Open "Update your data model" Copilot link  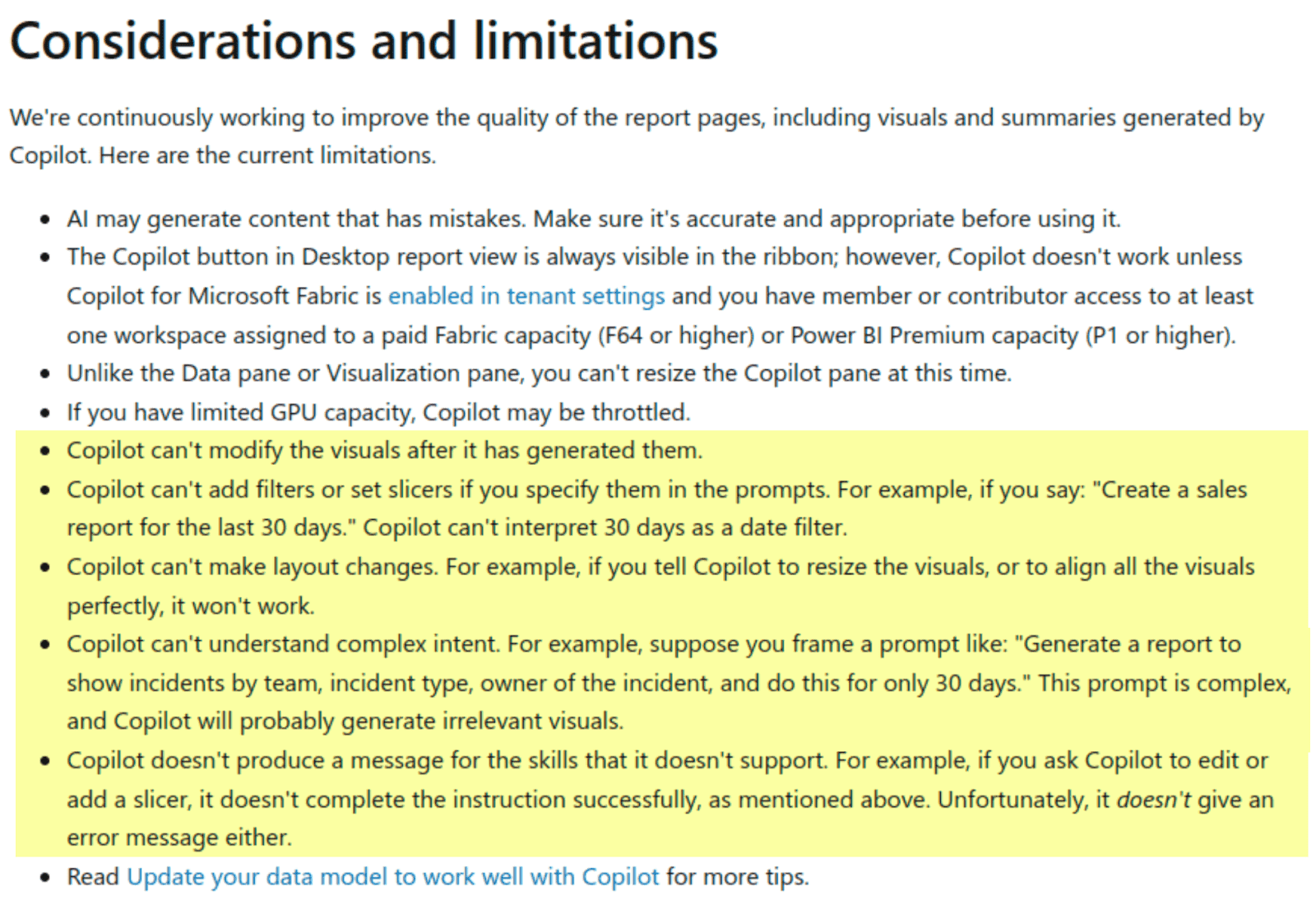(392, 877)
